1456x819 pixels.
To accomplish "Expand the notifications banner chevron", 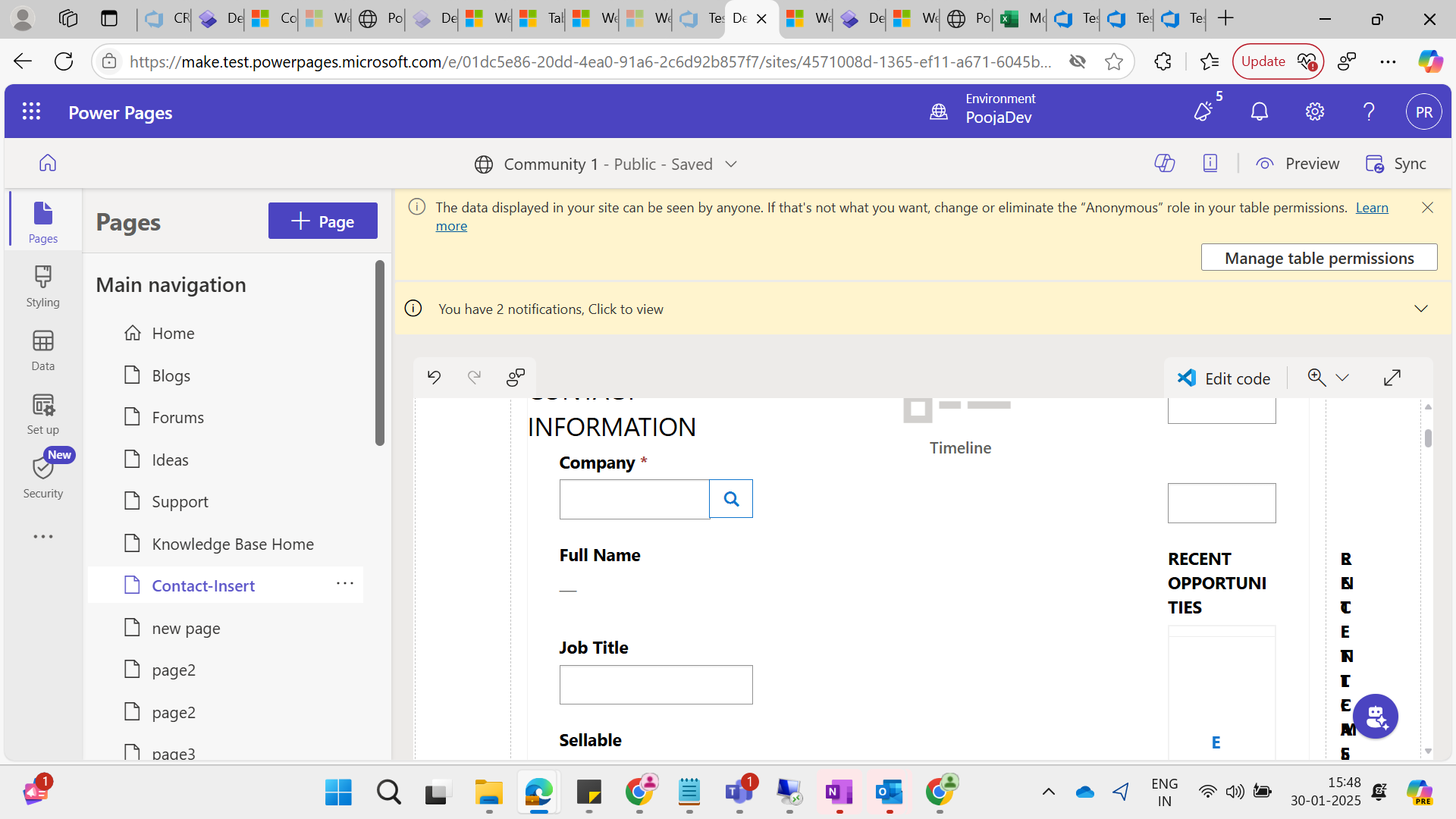I will [1420, 309].
